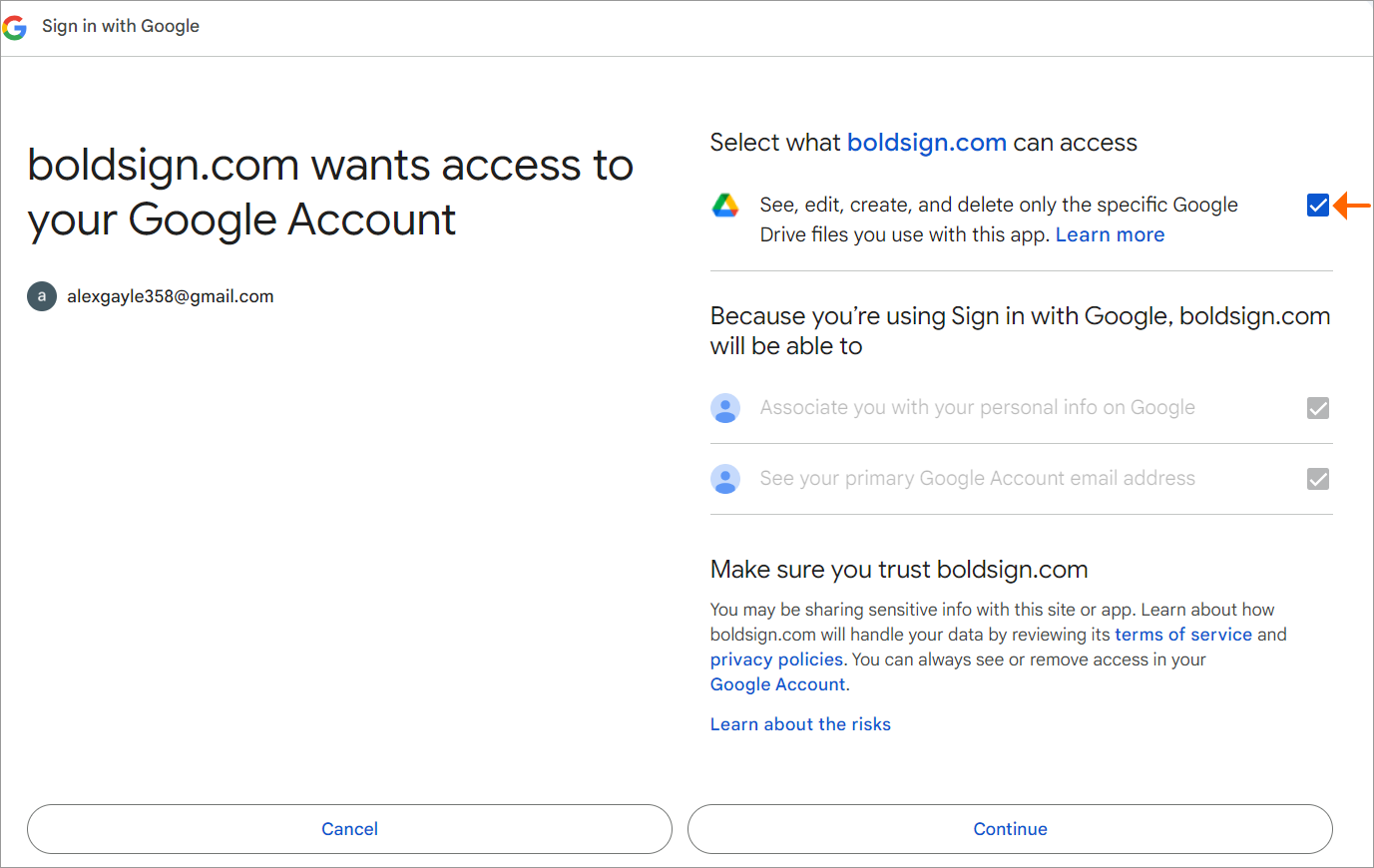This screenshot has width=1374, height=868.
Task: Uncheck the Google Drive files access checkbox
Action: tap(1318, 205)
